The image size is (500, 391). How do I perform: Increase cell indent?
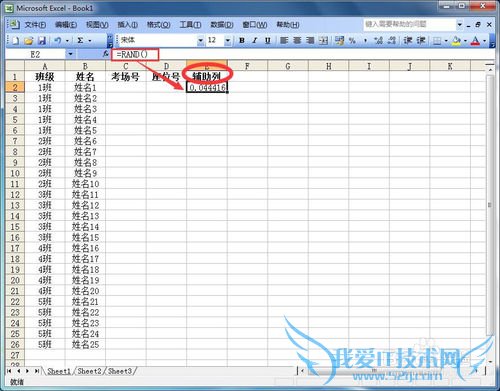coord(421,41)
